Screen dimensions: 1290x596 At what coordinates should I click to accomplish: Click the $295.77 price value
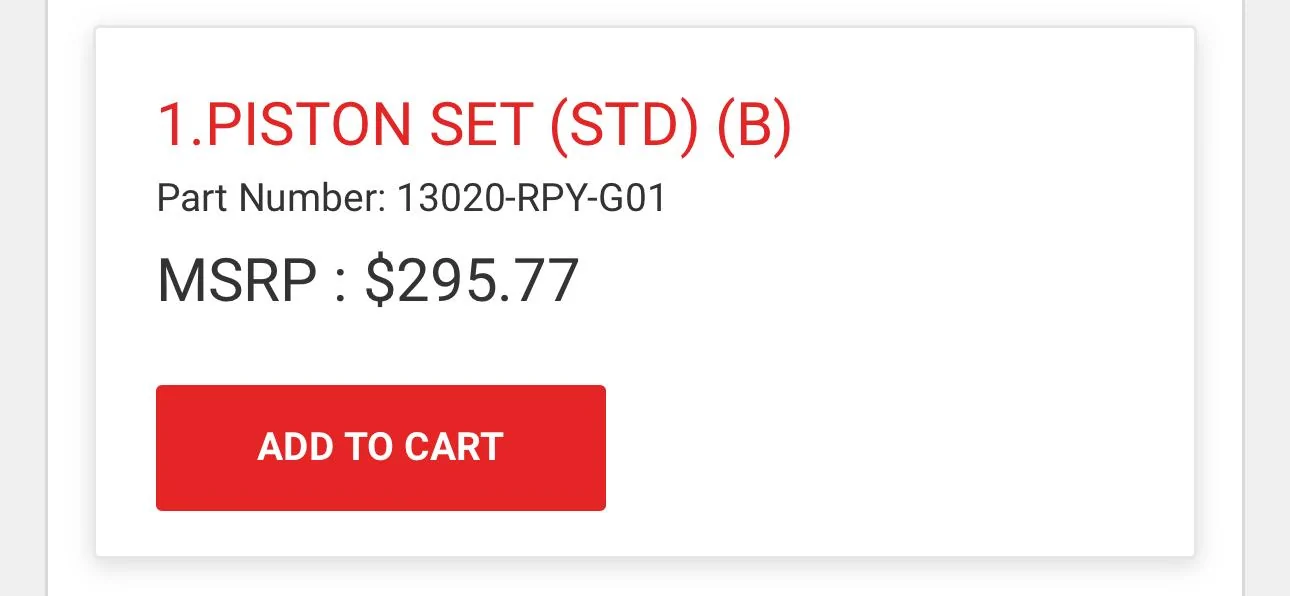pyautogui.click(x=471, y=281)
